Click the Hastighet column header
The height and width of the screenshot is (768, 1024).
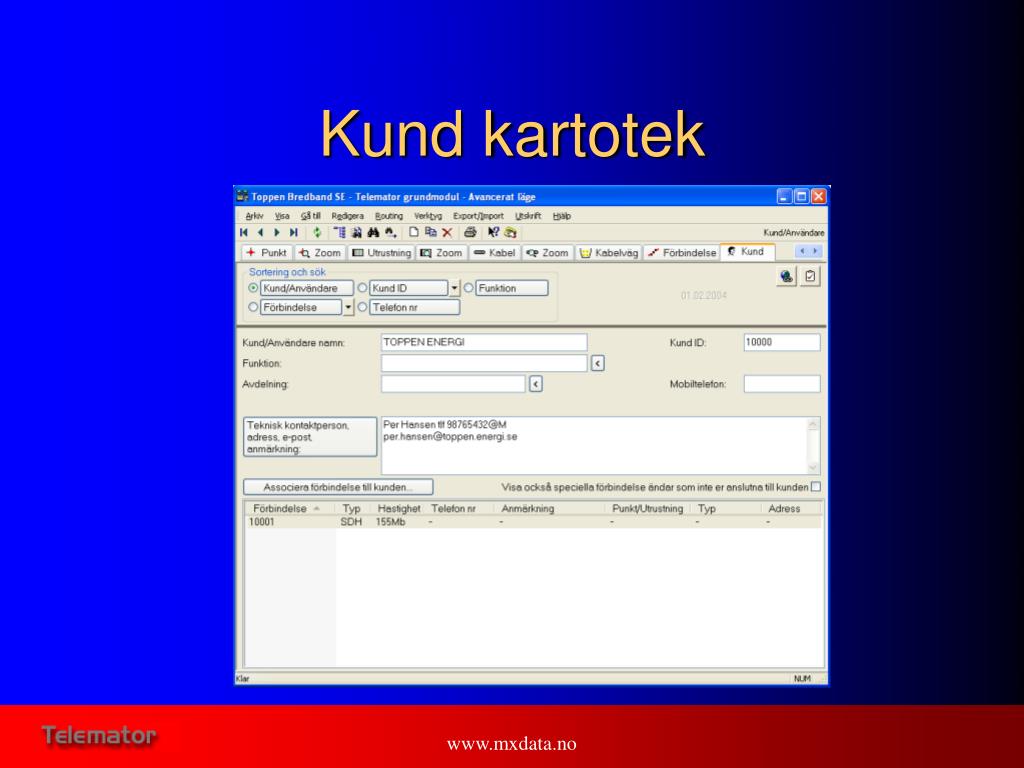point(398,508)
